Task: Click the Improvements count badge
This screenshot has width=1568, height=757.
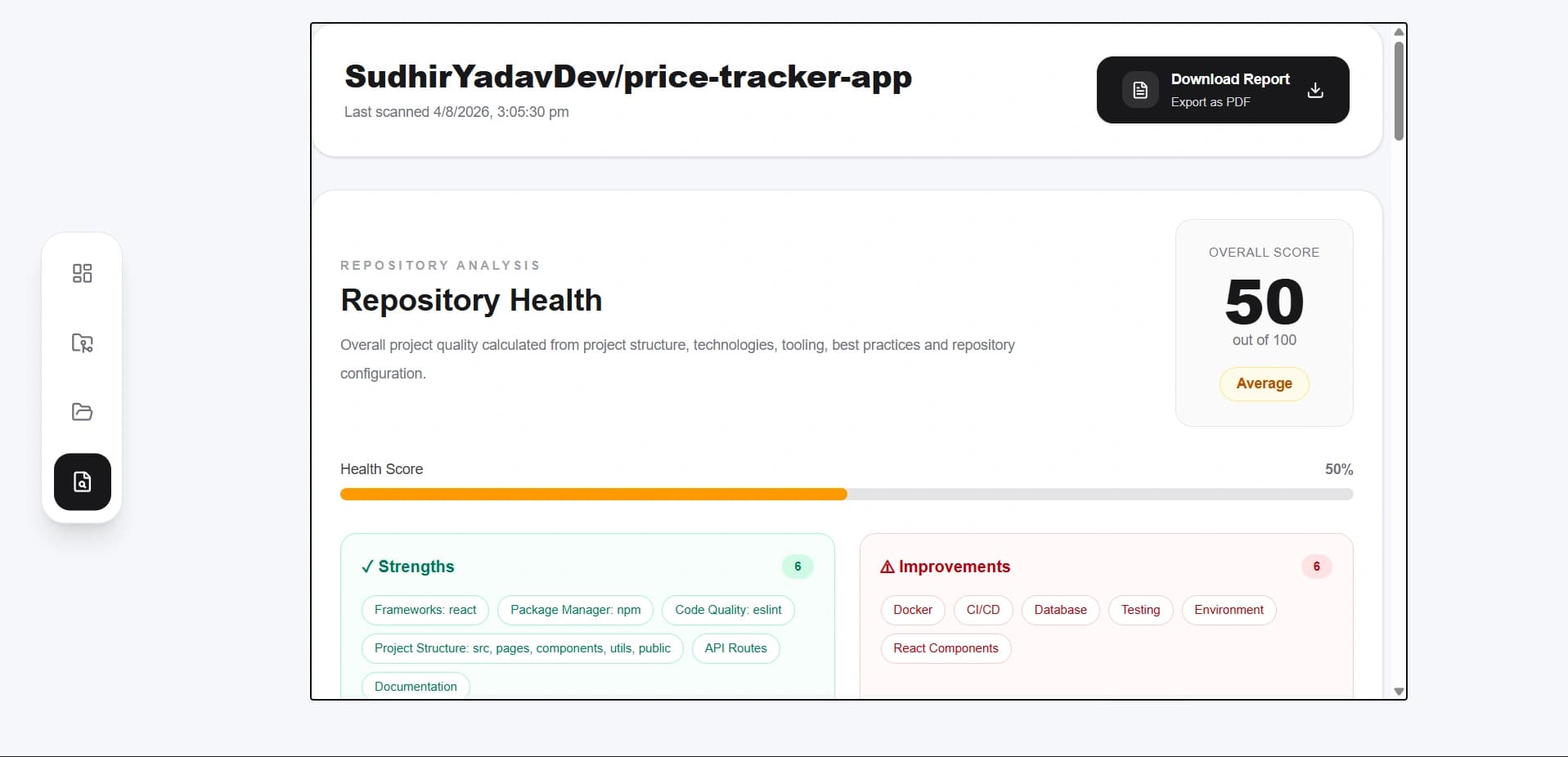Action: 1316,567
